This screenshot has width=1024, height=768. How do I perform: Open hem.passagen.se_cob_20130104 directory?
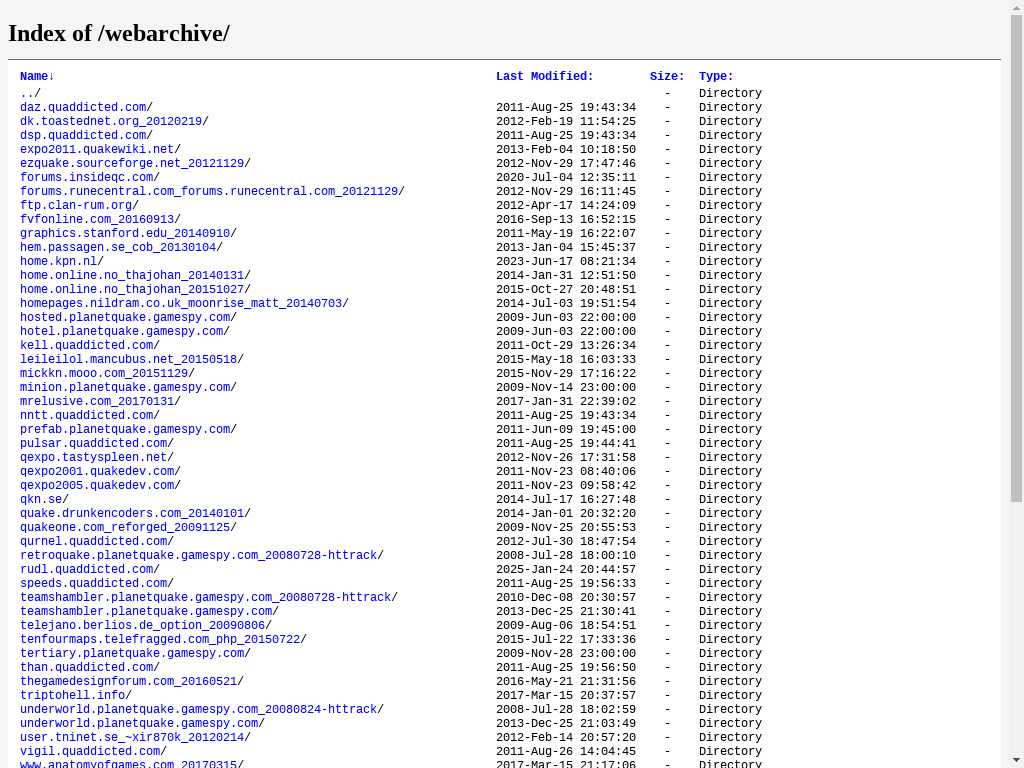tap(118, 248)
